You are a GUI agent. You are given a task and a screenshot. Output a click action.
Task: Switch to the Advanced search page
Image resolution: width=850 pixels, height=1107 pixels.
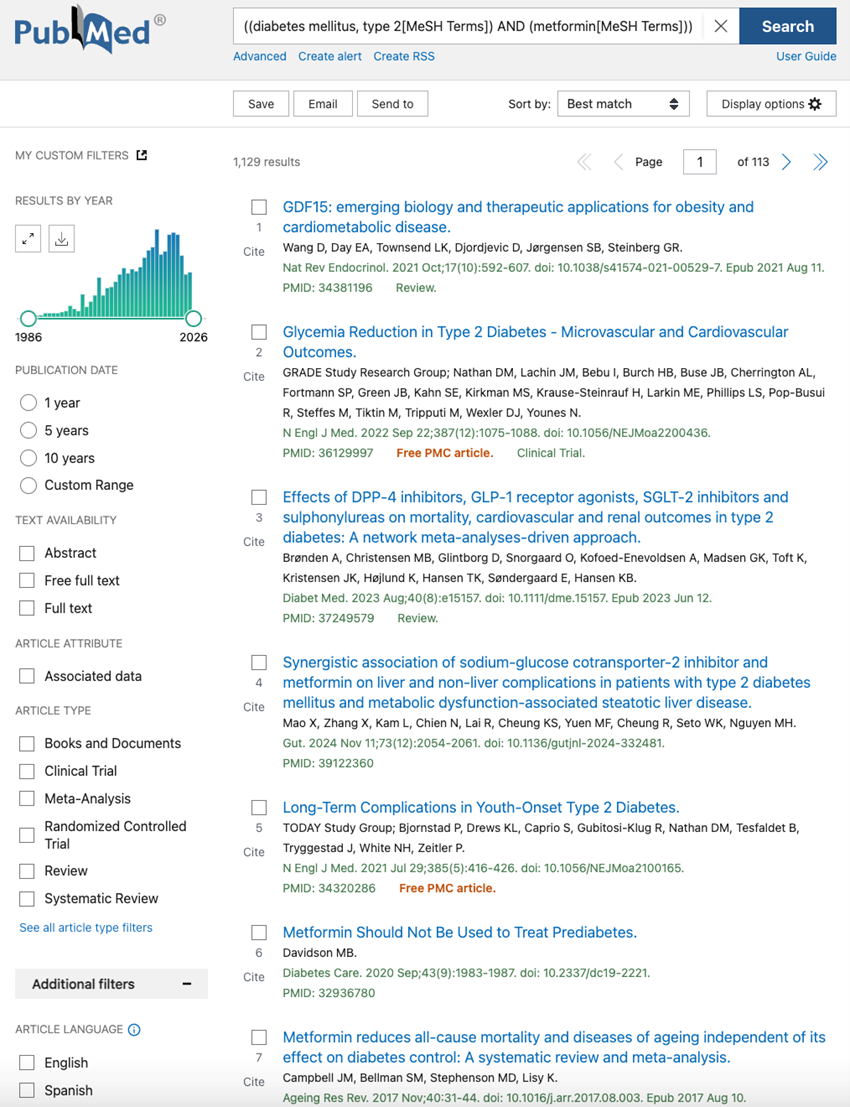pos(259,56)
